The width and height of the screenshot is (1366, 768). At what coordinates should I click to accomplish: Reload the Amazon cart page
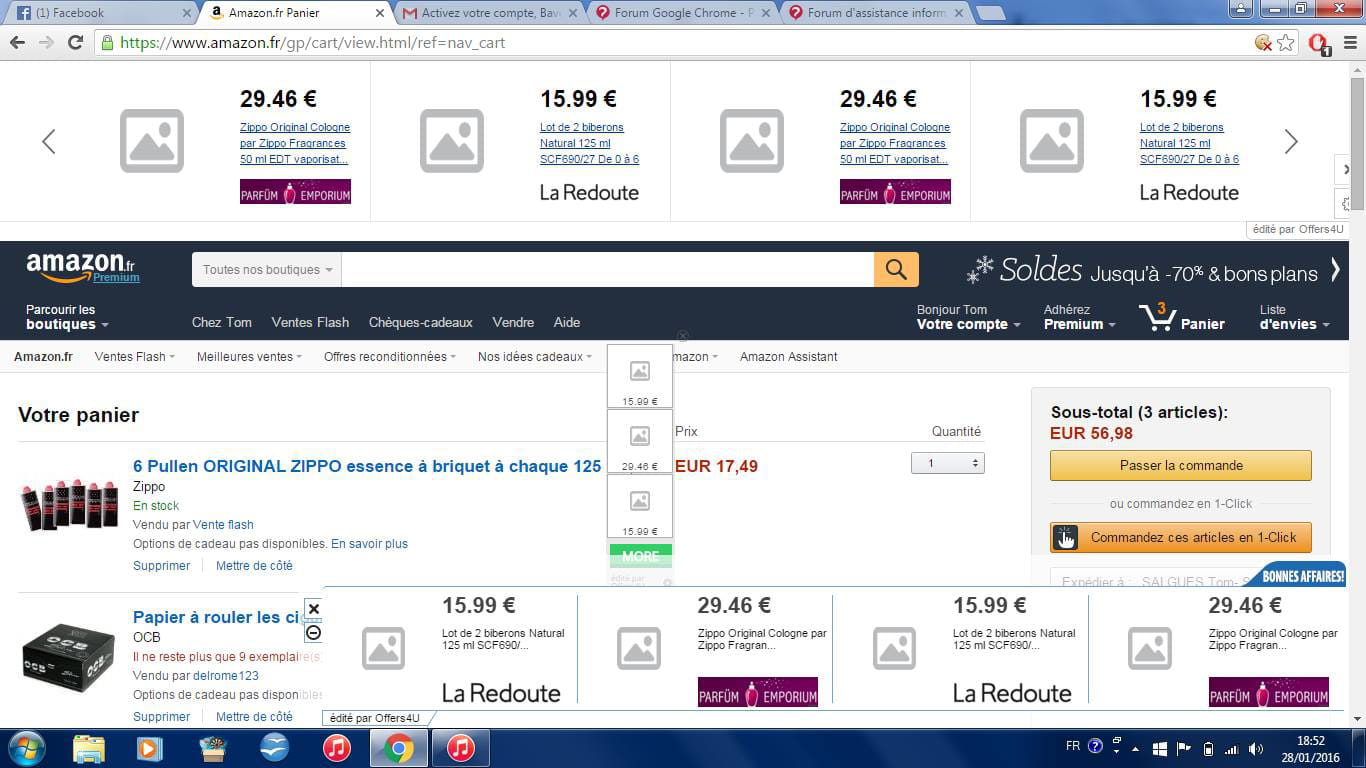(x=75, y=42)
